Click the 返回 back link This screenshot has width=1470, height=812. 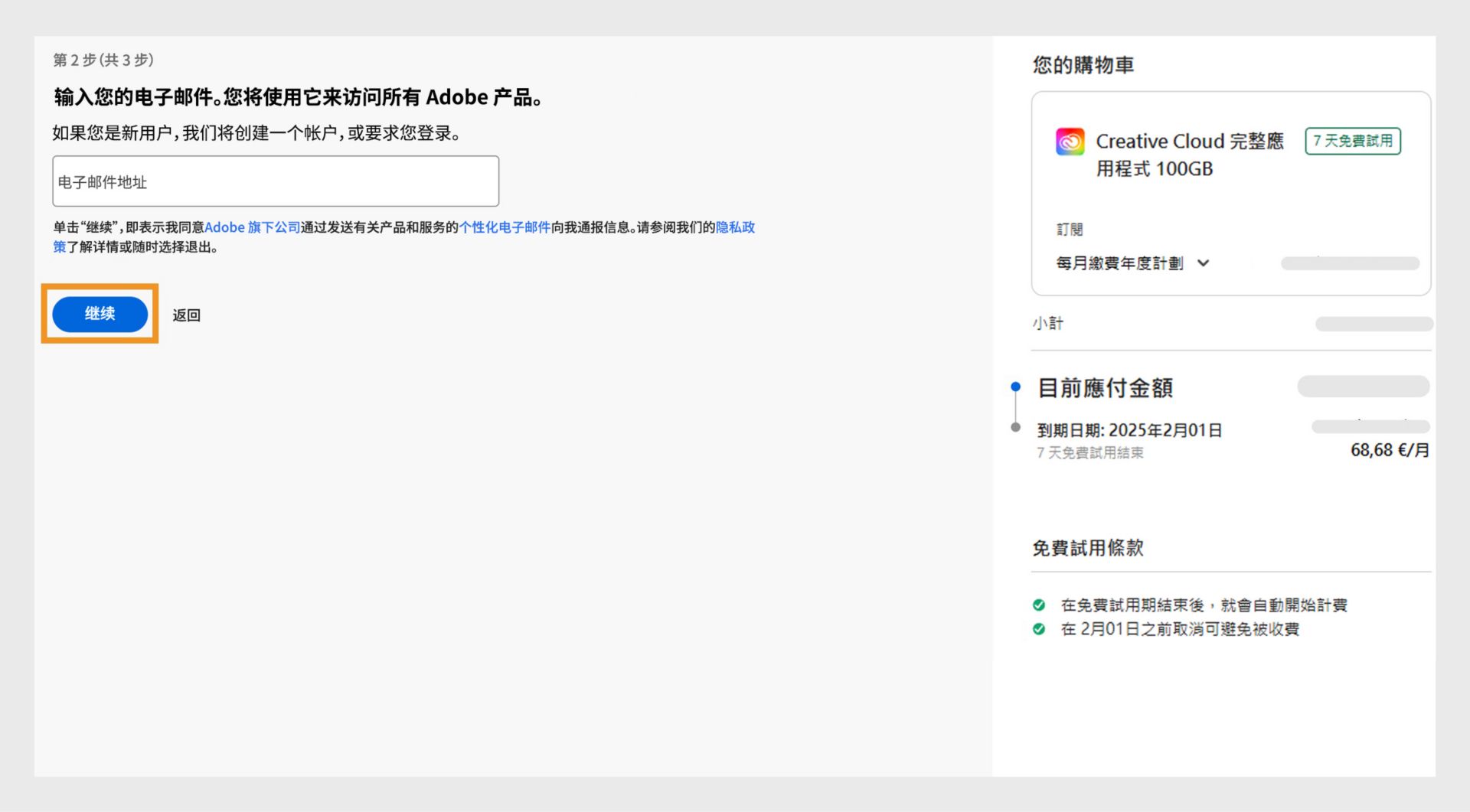click(186, 315)
